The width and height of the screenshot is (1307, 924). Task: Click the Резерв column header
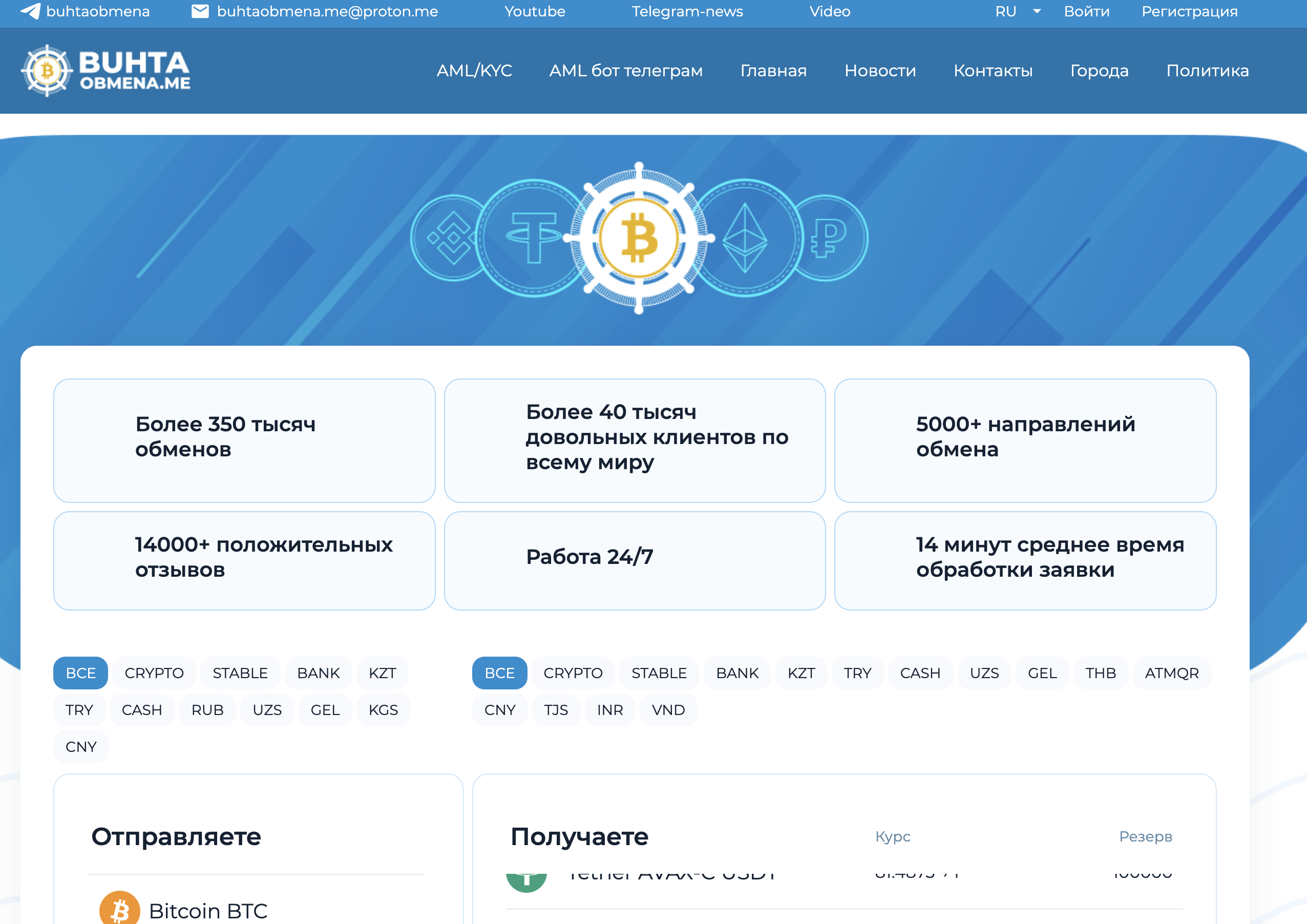click(x=1145, y=836)
